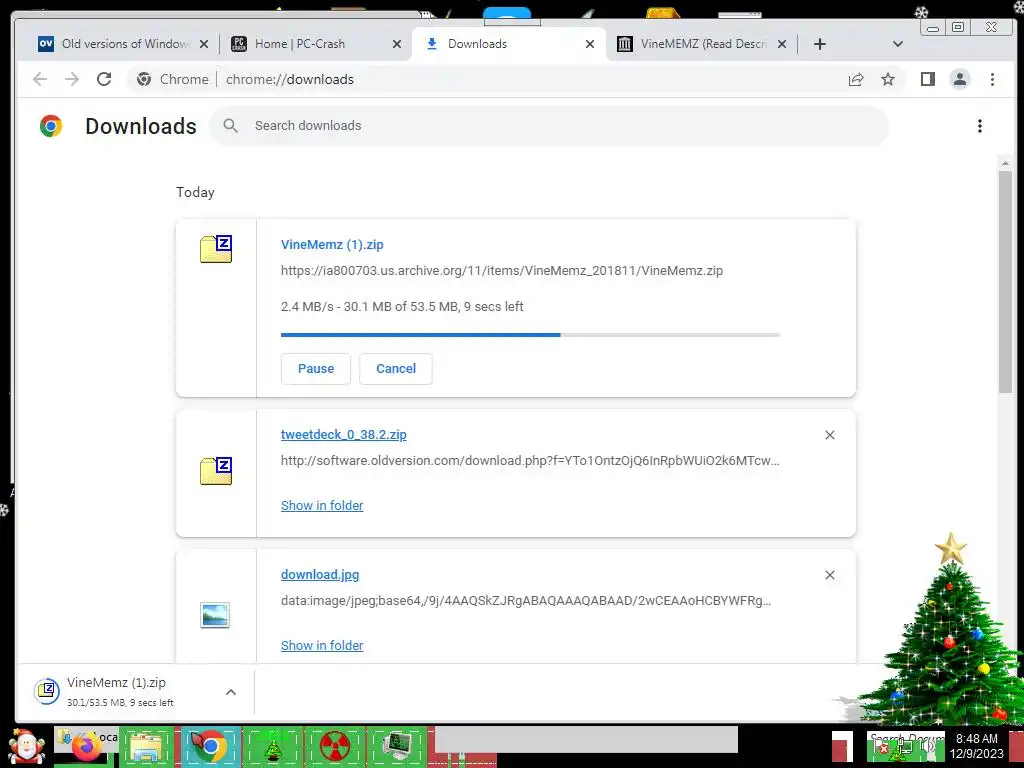Go back using the browser back arrow

click(x=40, y=79)
